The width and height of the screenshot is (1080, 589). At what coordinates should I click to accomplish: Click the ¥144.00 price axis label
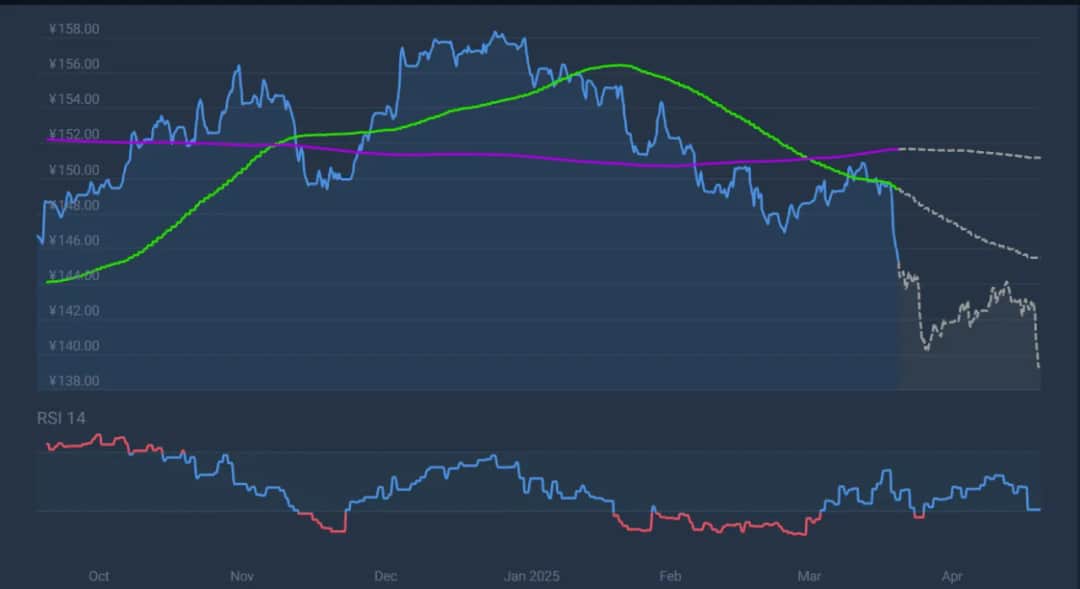[x=73, y=275]
